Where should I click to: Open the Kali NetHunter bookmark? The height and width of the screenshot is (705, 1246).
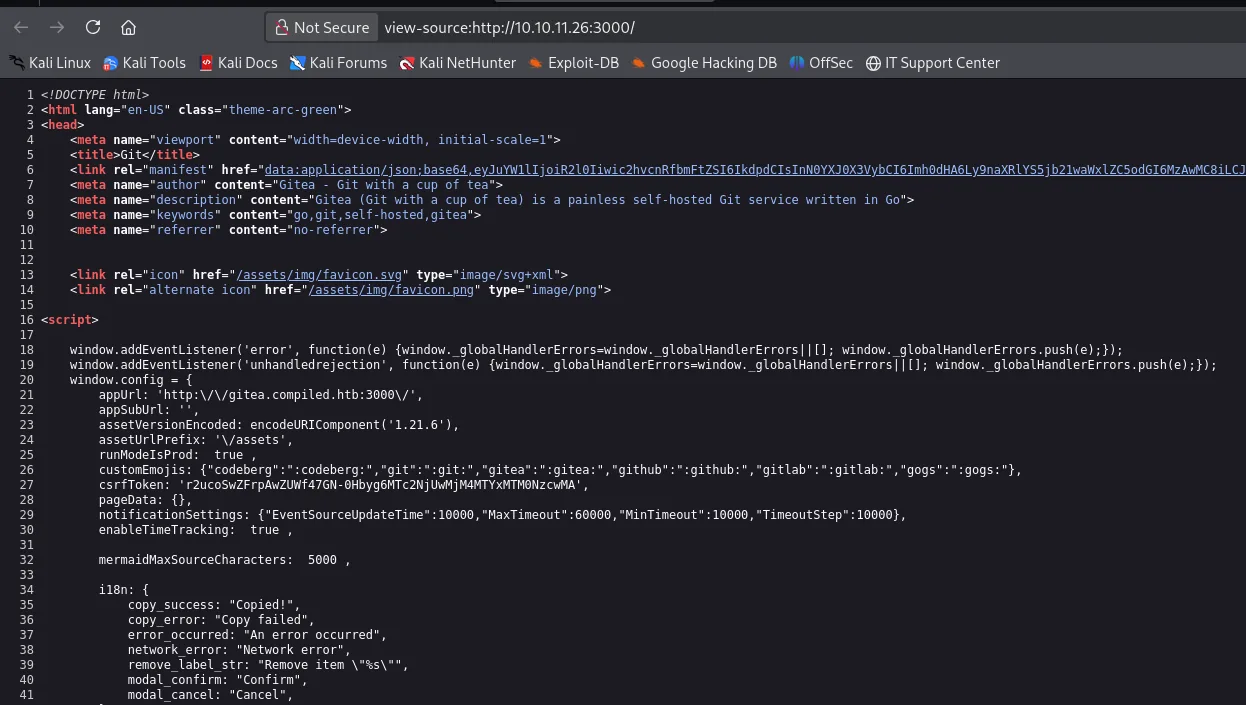coord(458,63)
